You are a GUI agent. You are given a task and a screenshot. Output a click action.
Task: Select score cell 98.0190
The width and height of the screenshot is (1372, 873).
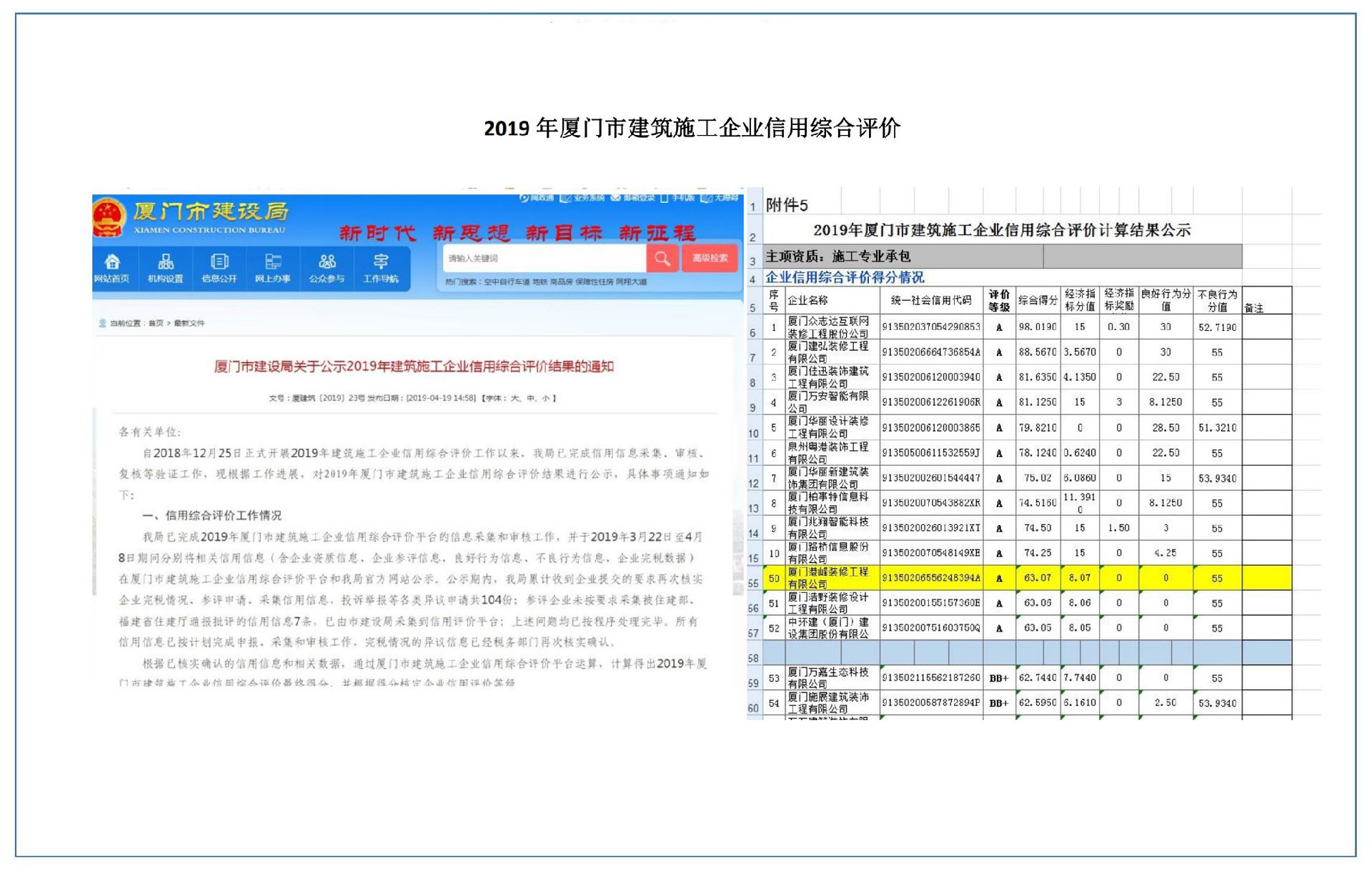(x=1038, y=327)
